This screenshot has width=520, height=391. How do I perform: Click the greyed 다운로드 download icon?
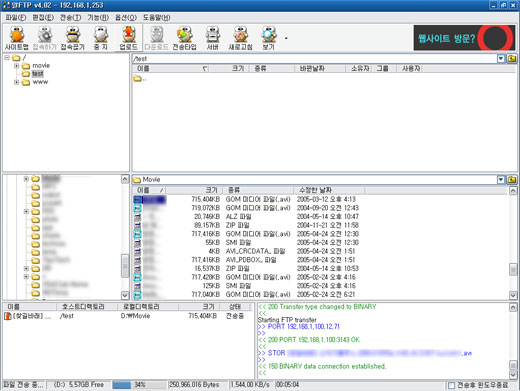click(156, 38)
